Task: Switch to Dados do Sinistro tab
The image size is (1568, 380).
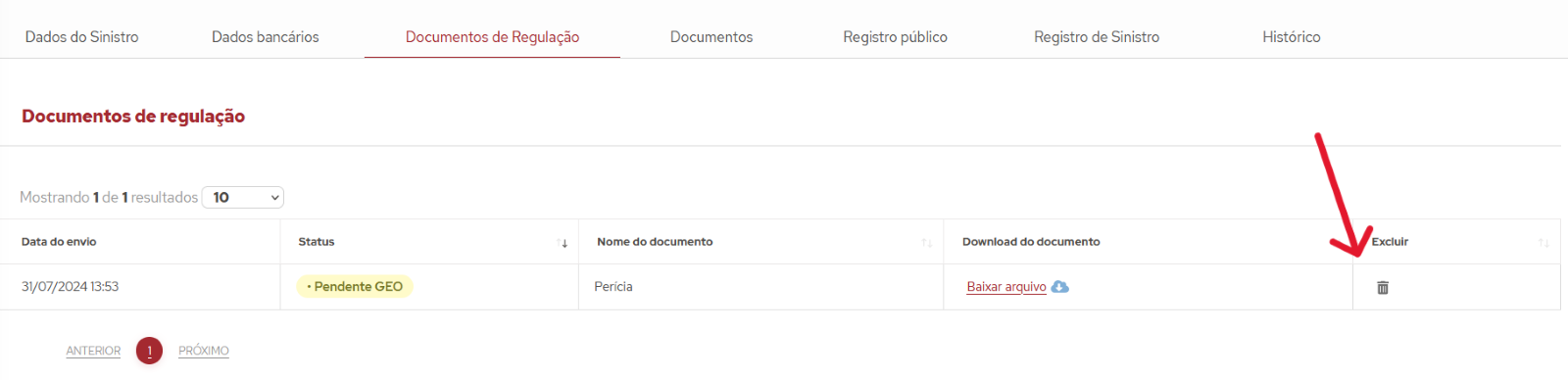Action: coord(82,37)
